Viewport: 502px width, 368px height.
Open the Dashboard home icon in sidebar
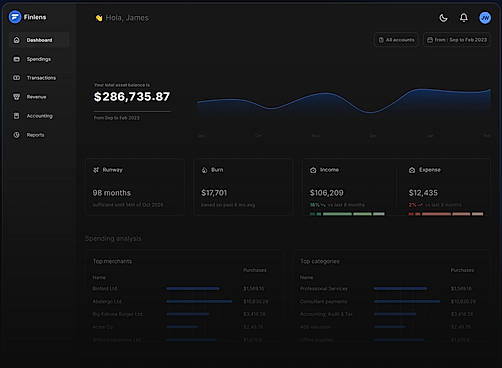click(x=16, y=40)
